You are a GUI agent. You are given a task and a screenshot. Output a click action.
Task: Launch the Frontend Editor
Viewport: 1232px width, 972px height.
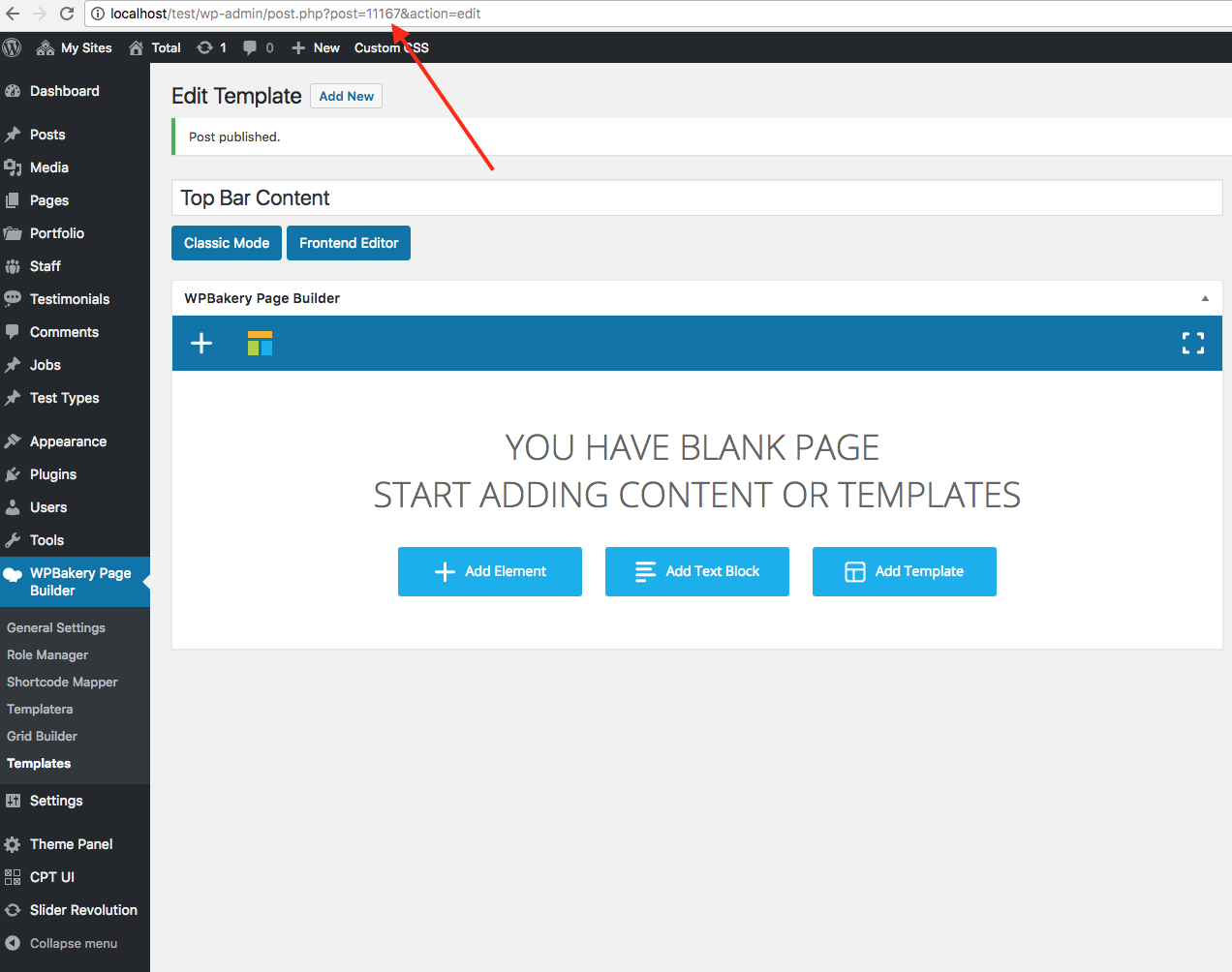point(349,243)
